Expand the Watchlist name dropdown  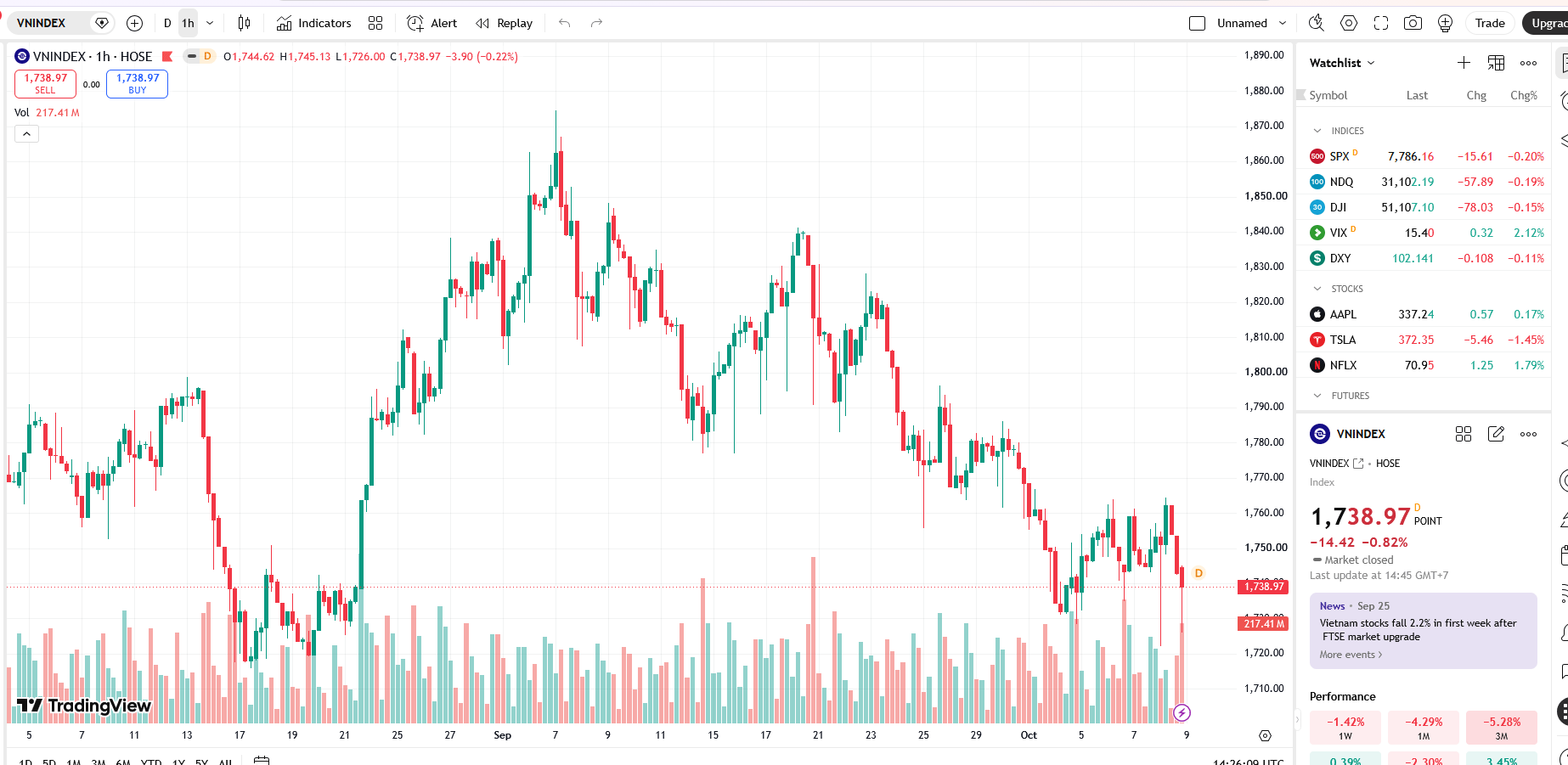coord(1342,63)
